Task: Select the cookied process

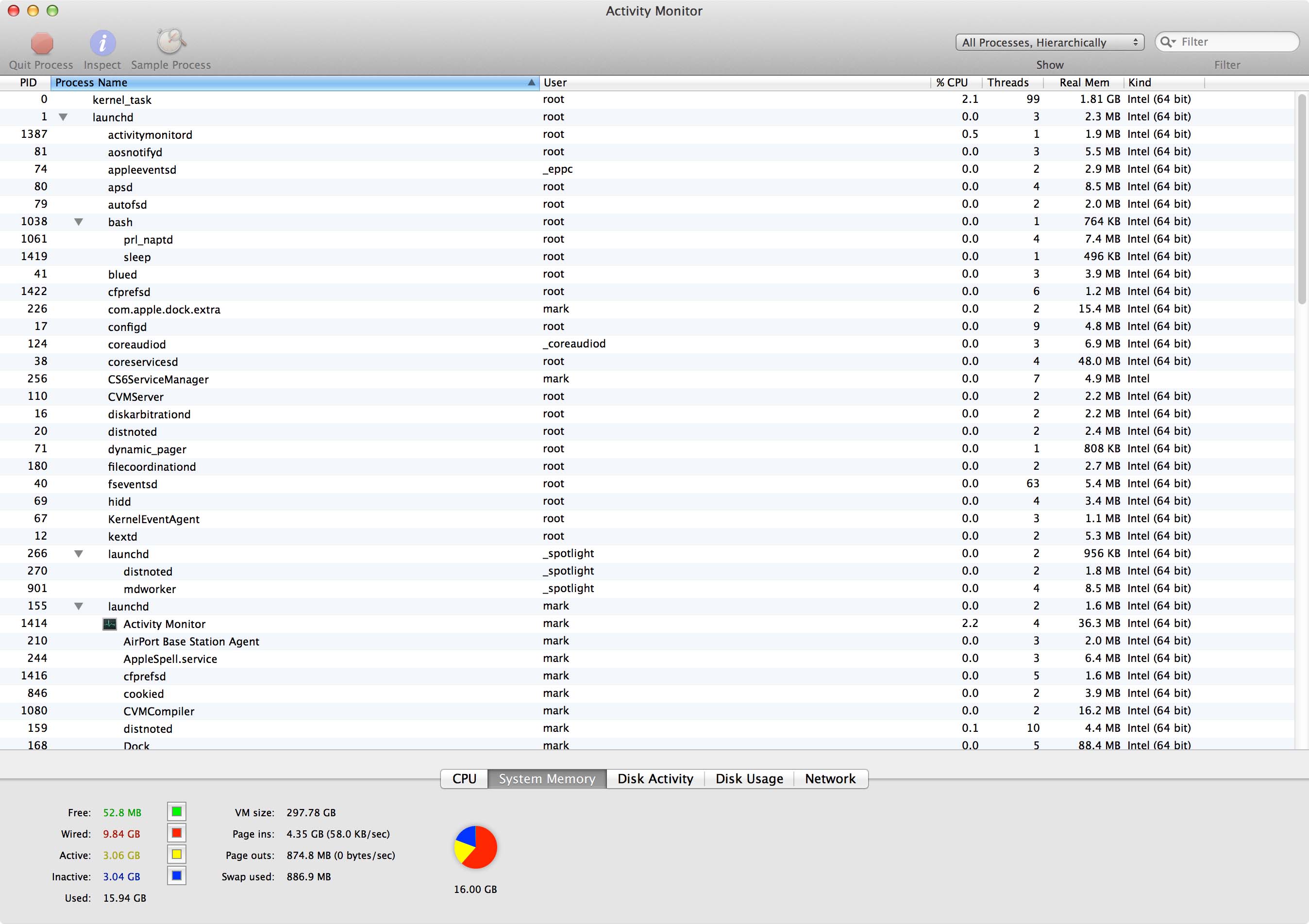Action: (x=647, y=694)
